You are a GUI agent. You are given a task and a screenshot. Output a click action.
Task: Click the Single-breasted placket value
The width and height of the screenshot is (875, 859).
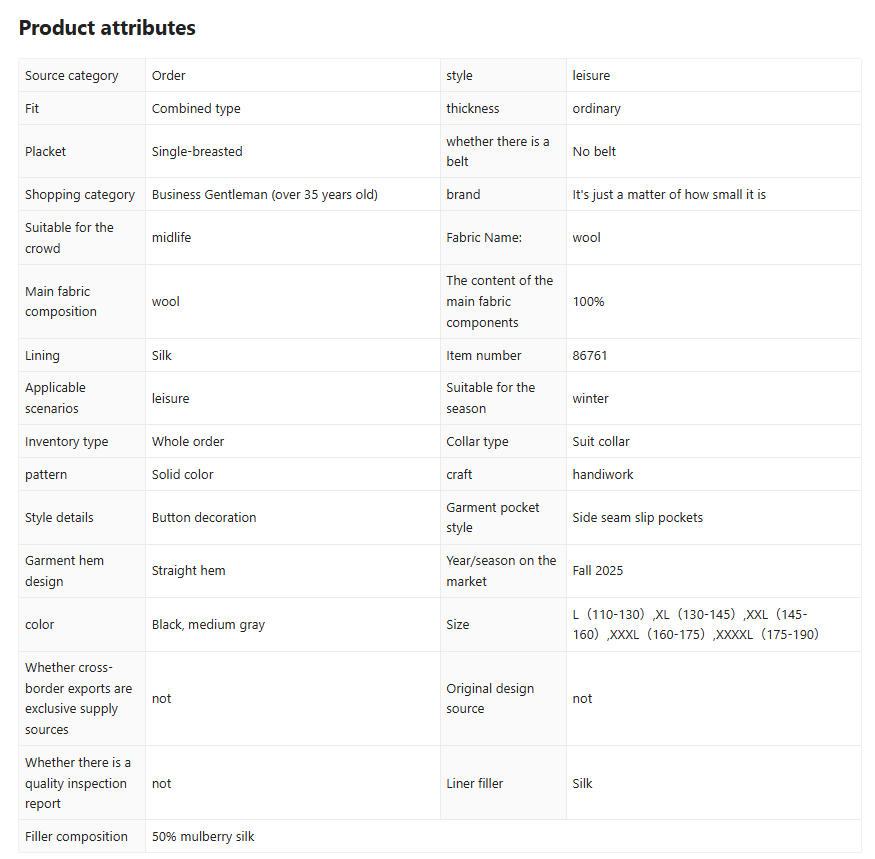point(197,152)
